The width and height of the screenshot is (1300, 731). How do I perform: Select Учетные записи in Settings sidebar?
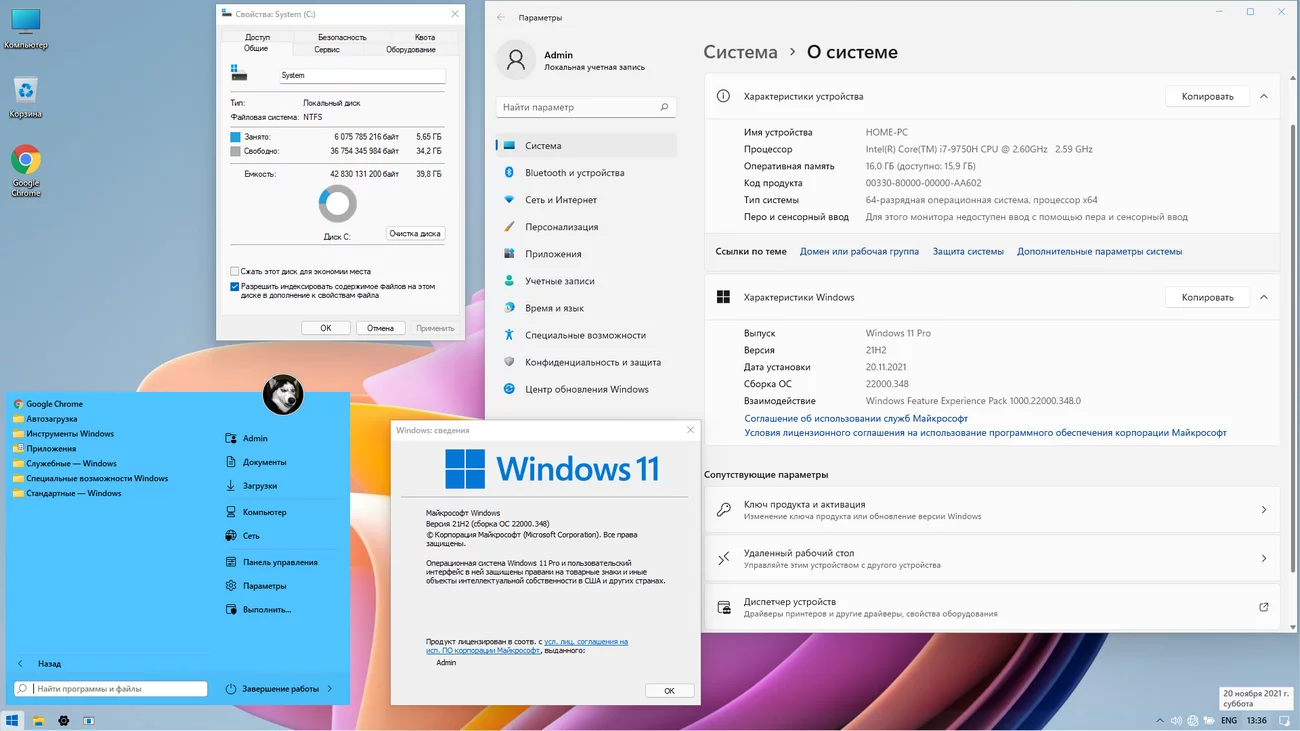click(586, 281)
